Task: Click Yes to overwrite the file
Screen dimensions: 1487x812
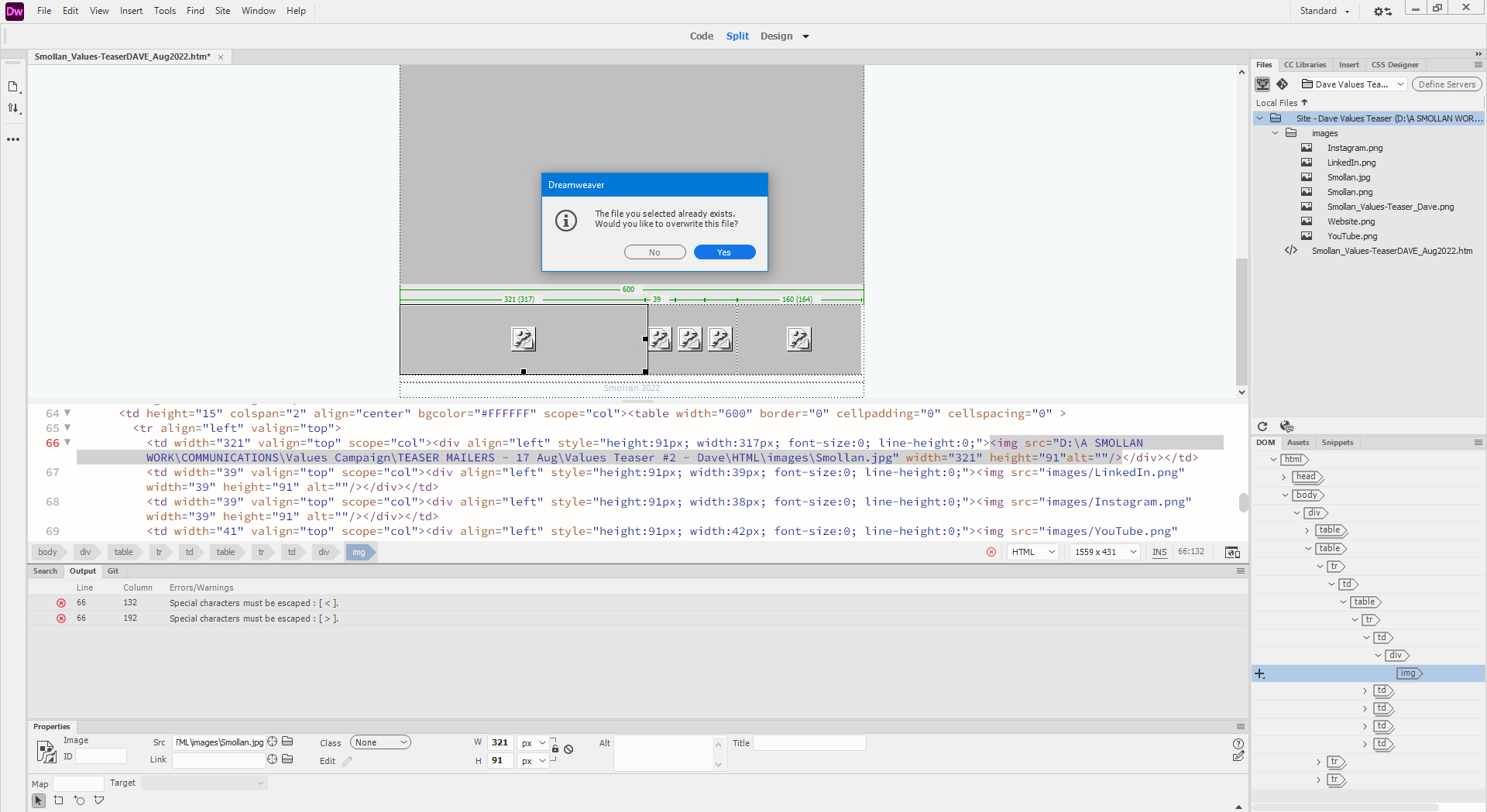Action: click(x=723, y=252)
